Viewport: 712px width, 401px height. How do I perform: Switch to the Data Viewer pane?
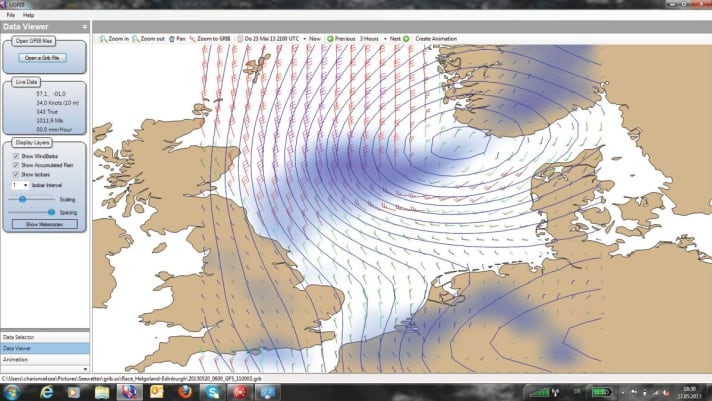click(45, 348)
